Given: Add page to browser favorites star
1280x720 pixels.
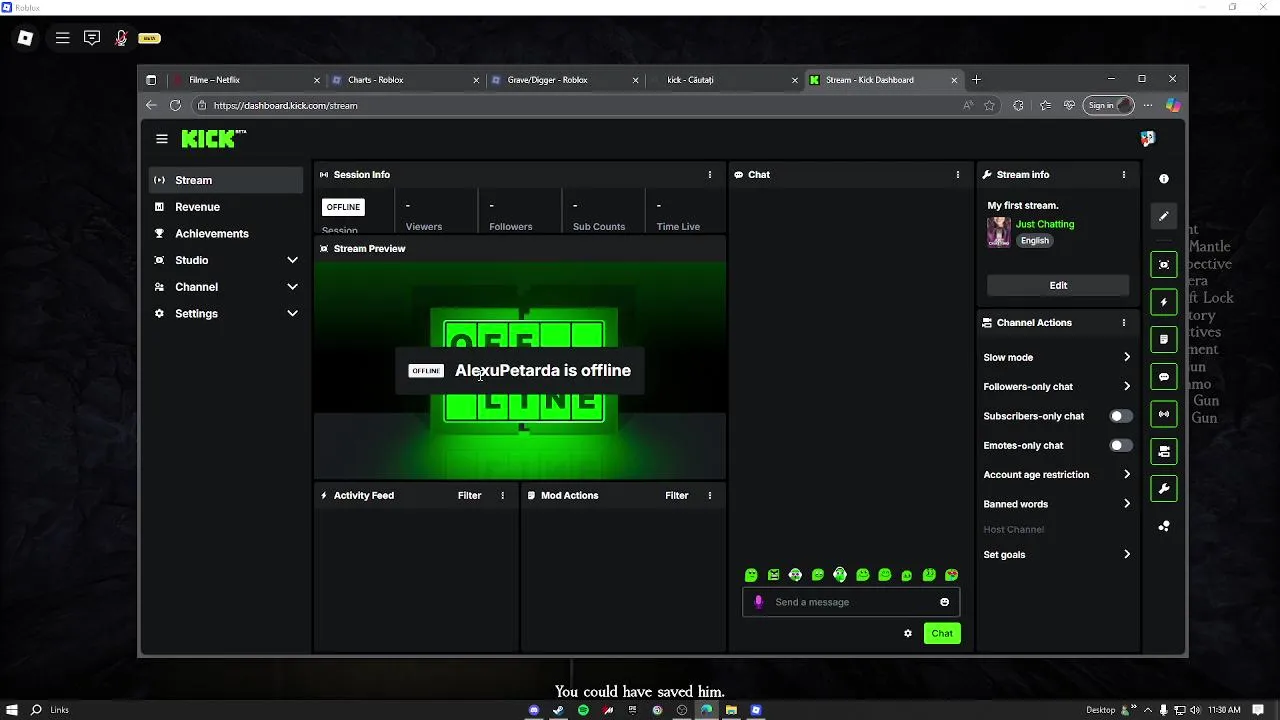Looking at the screenshot, I should click(989, 105).
